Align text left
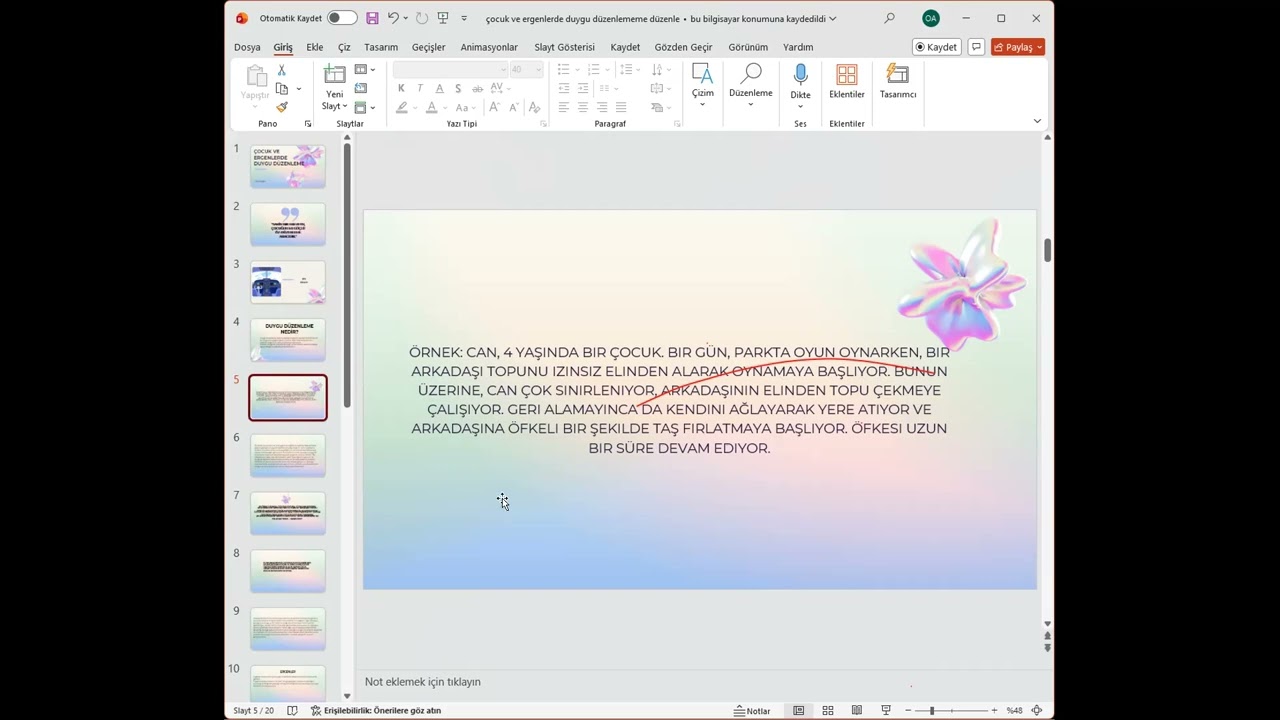The height and width of the screenshot is (720, 1280). (x=564, y=107)
